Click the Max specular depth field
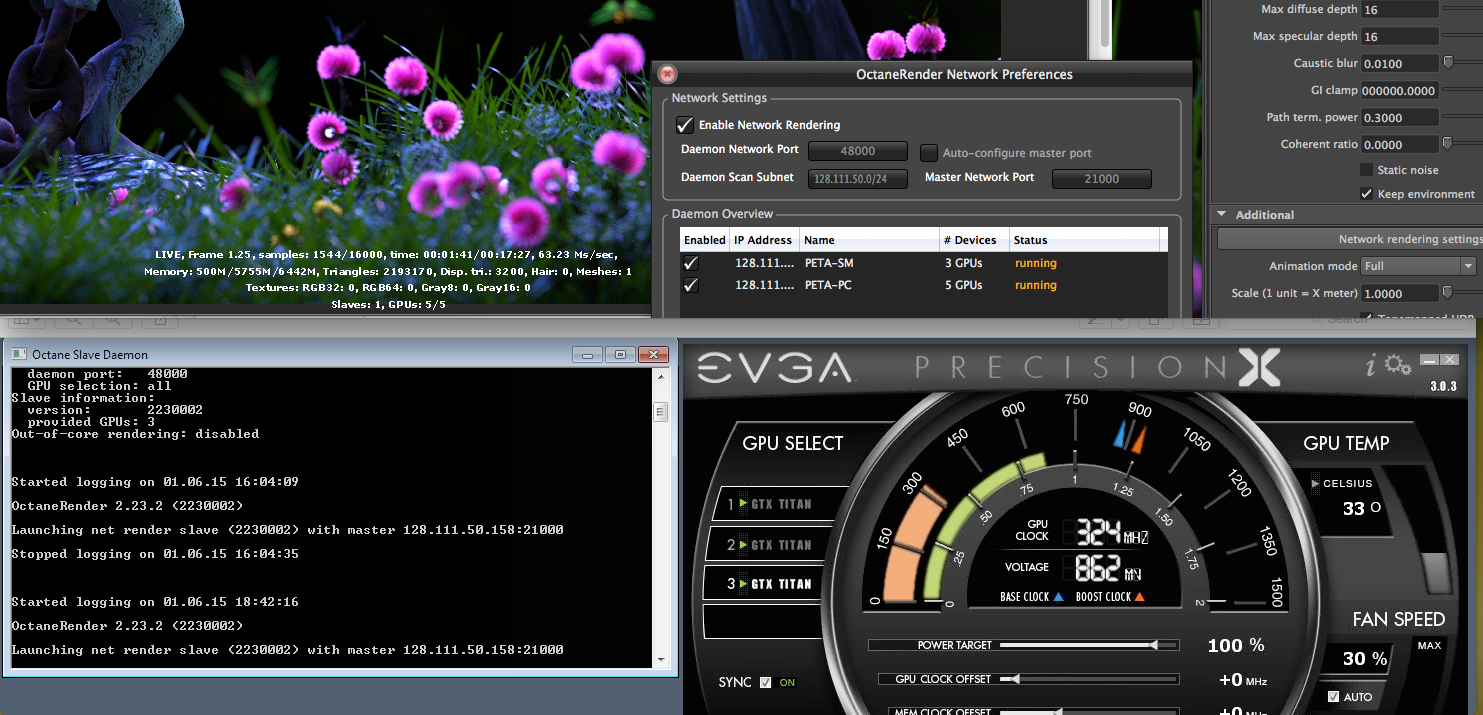Viewport: 1483px width, 715px height. 1400,36
